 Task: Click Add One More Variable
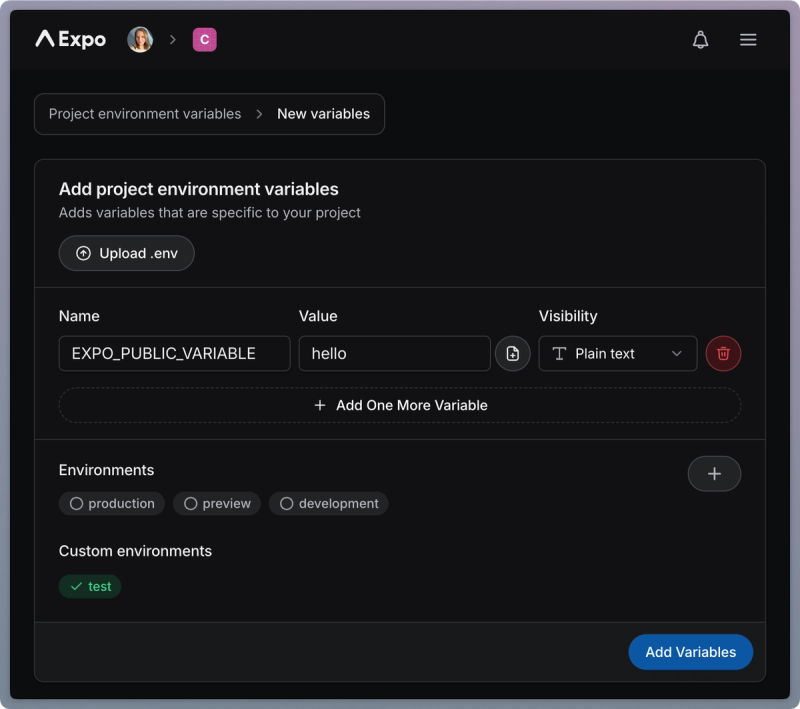pyautogui.click(x=399, y=405)
